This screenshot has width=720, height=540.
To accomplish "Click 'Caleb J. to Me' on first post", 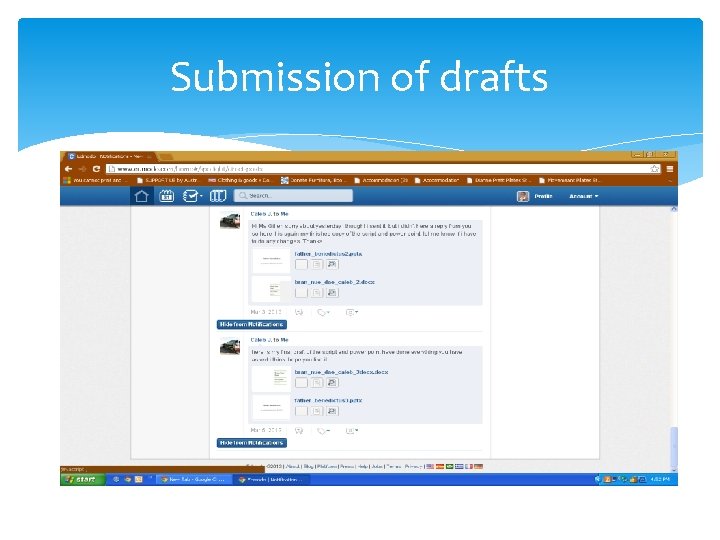I will (x=270, y=214).
